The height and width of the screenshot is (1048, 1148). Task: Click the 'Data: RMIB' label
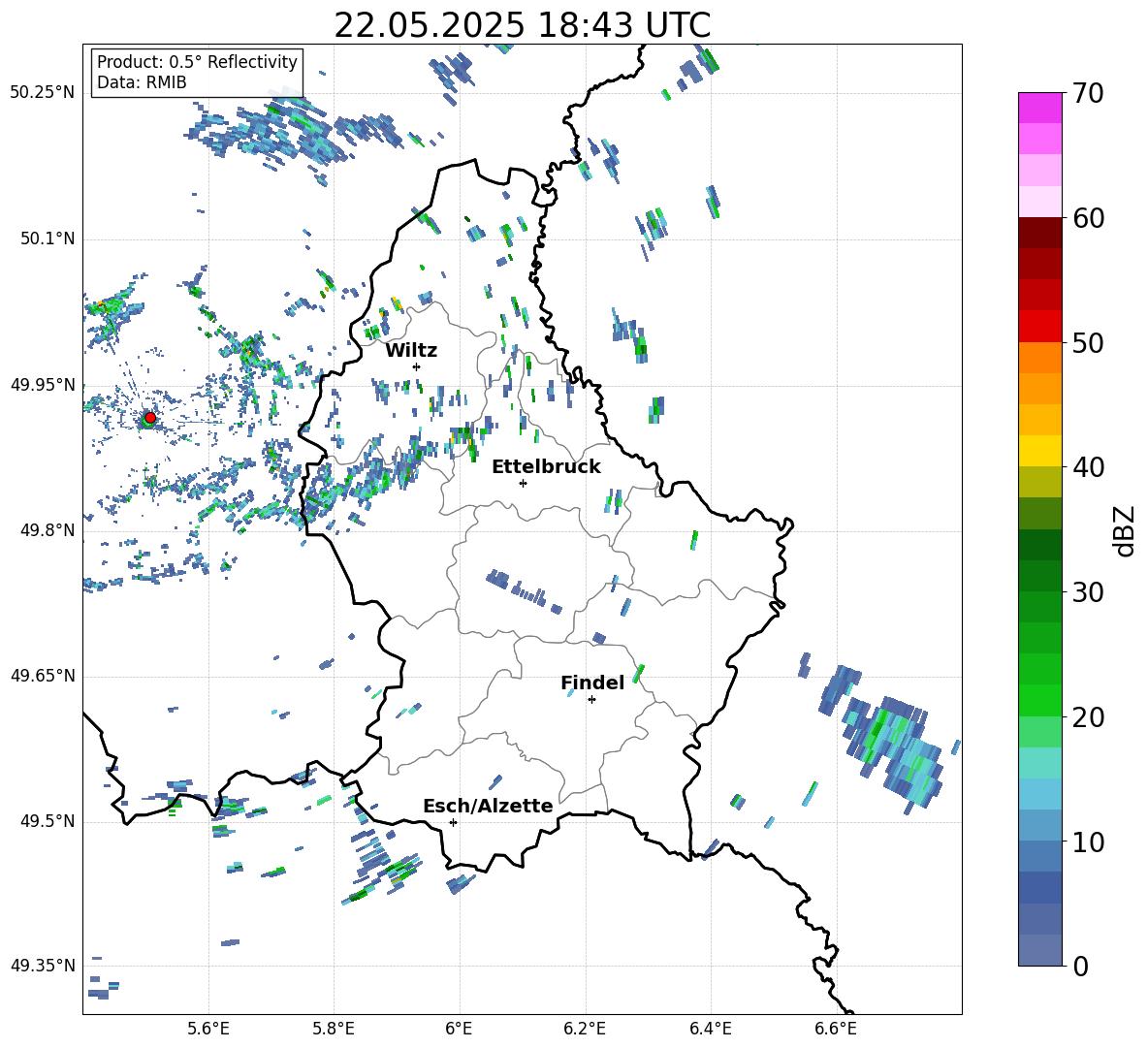click(142, 82)
